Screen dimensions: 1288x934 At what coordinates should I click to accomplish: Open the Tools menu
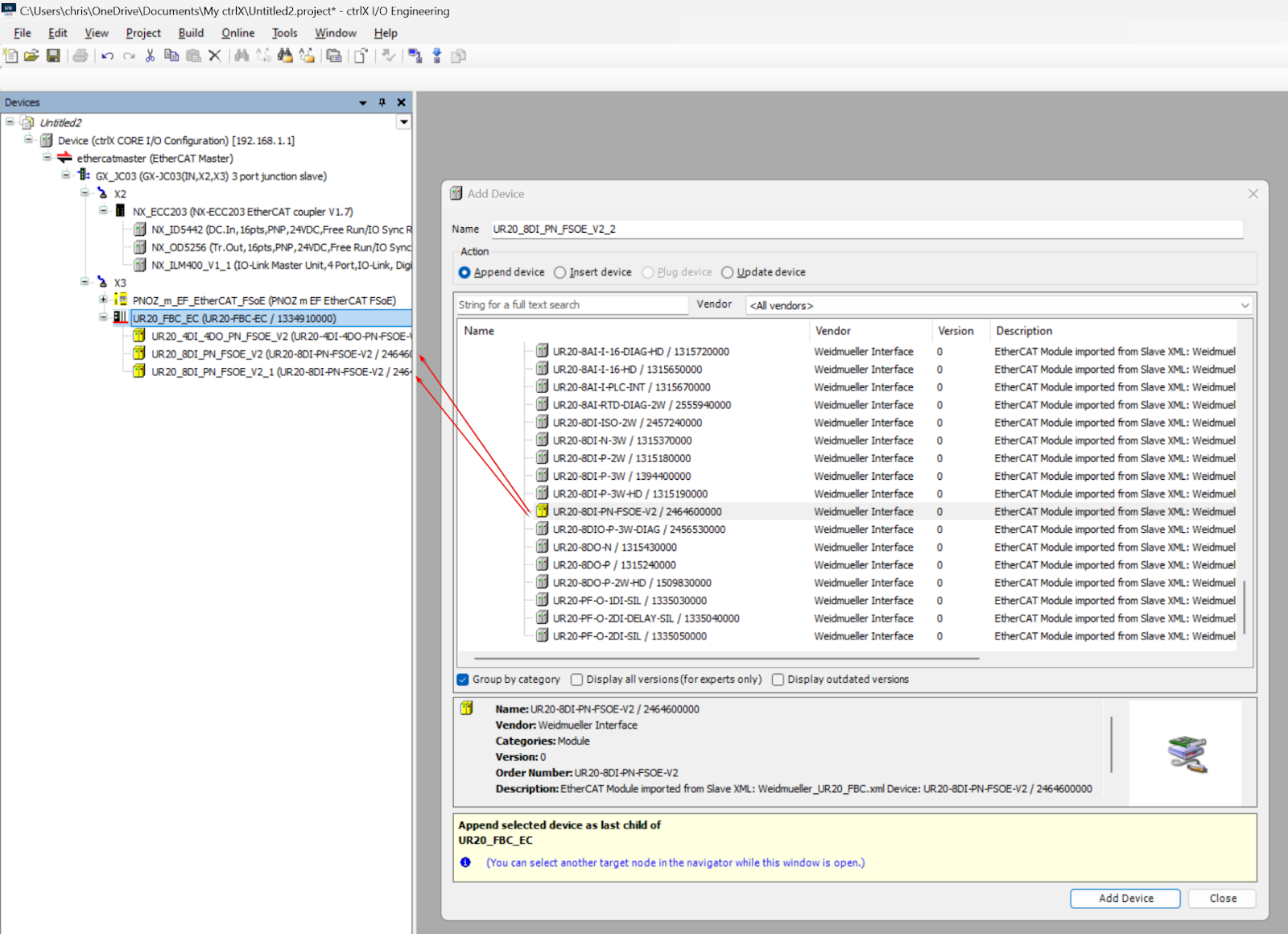[285, 33]
